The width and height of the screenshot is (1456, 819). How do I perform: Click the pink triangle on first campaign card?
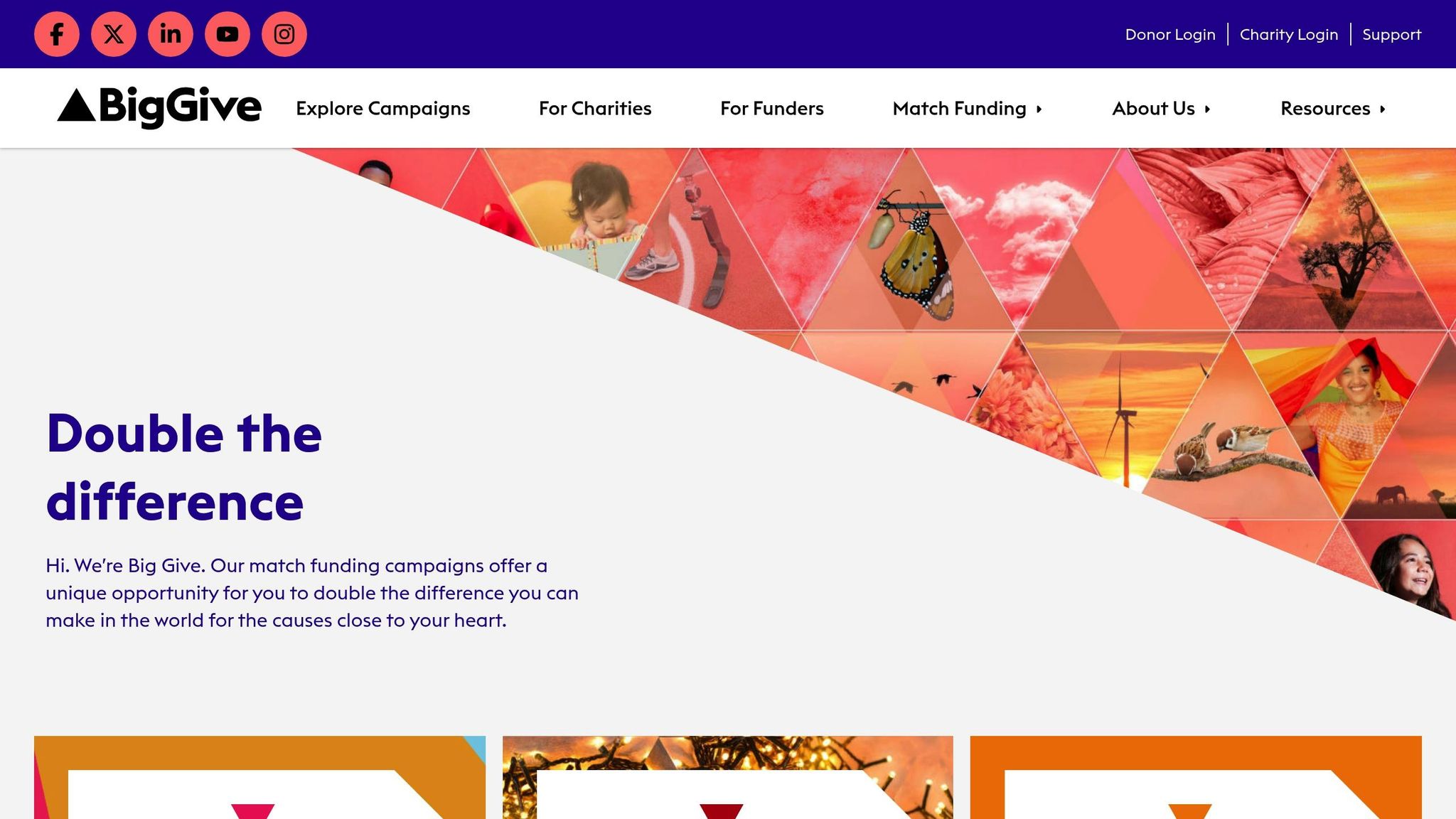coord(252,811)
